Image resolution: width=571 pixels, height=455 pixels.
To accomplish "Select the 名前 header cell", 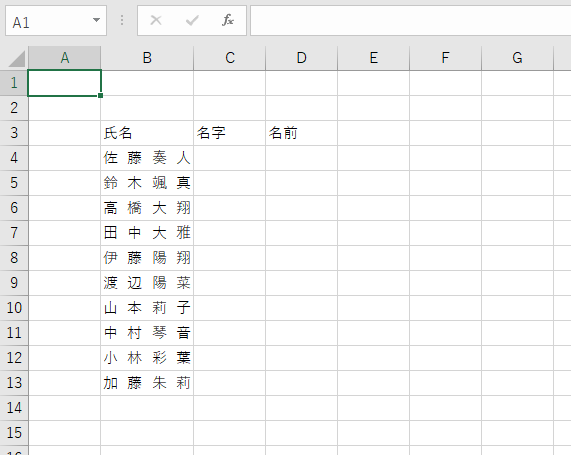I will (302, 133).
